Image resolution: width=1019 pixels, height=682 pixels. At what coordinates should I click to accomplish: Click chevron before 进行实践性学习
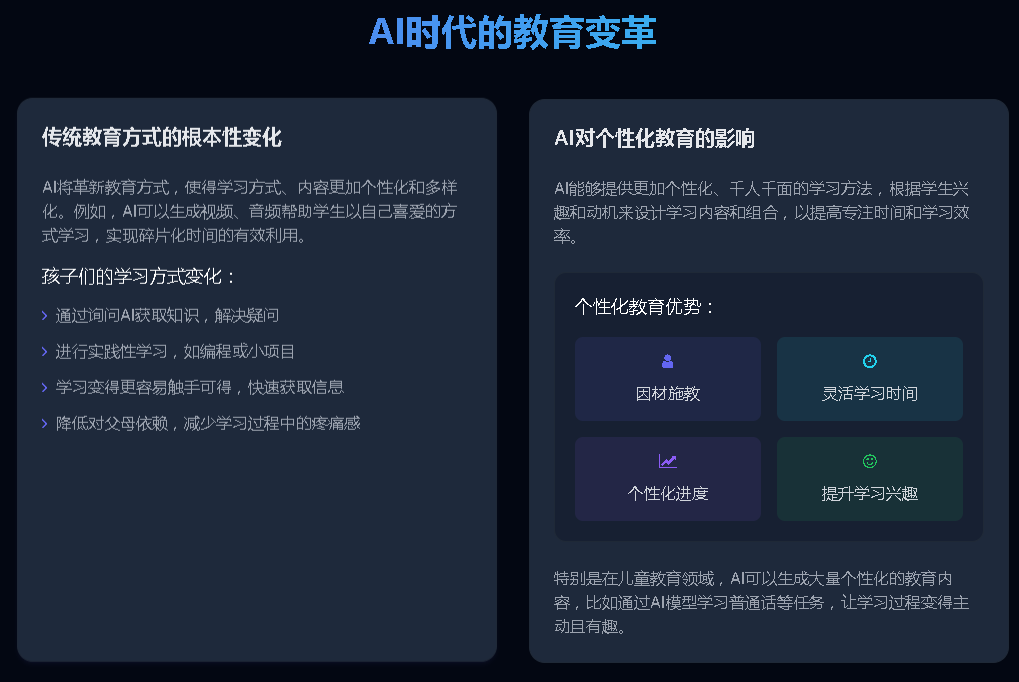pos(44,352)
